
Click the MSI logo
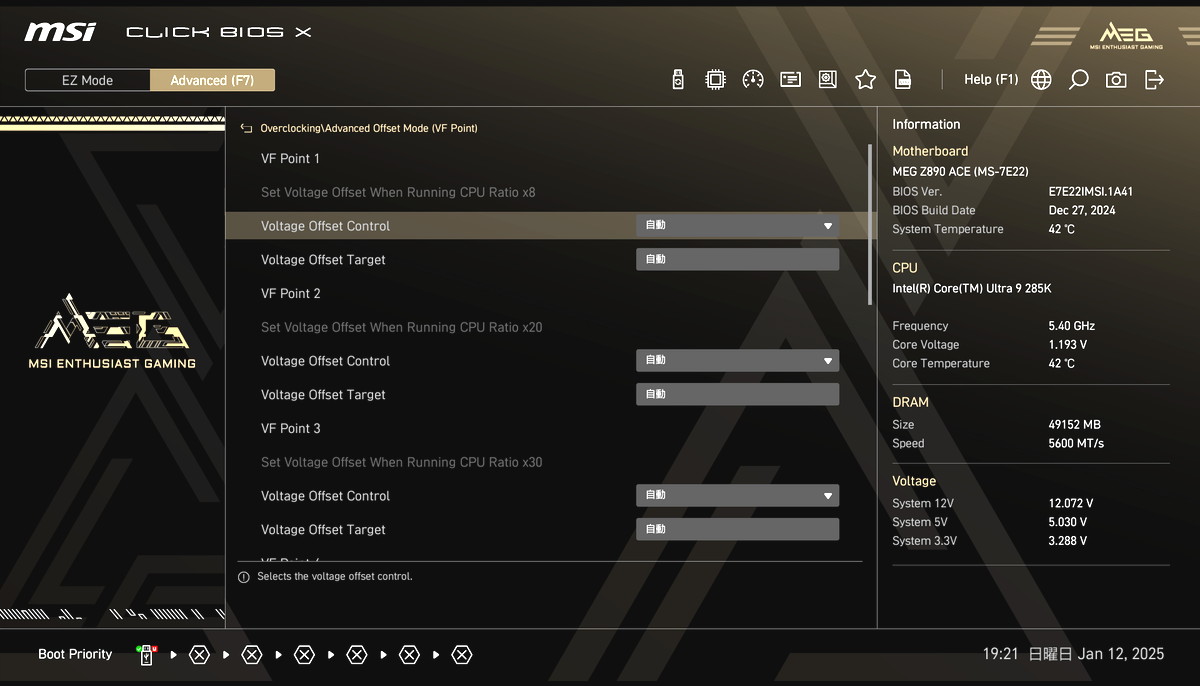point(60,32)
